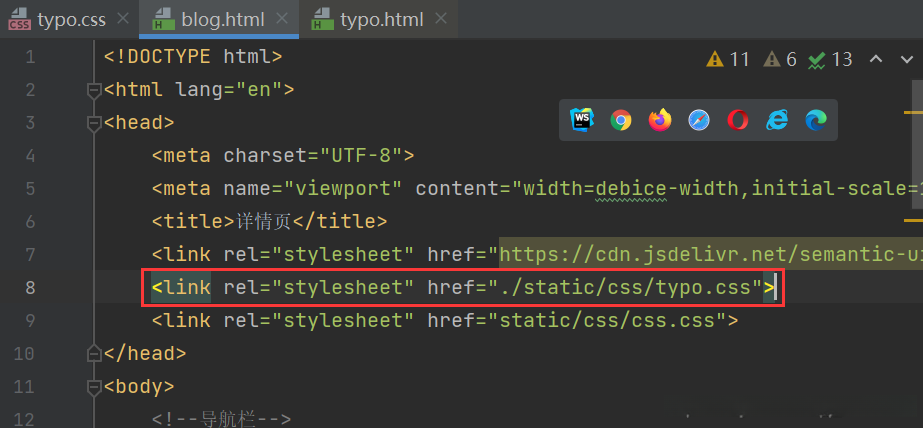The image size is (923, 428).
Task: Open the page in Opera
Action: point(738,120)
